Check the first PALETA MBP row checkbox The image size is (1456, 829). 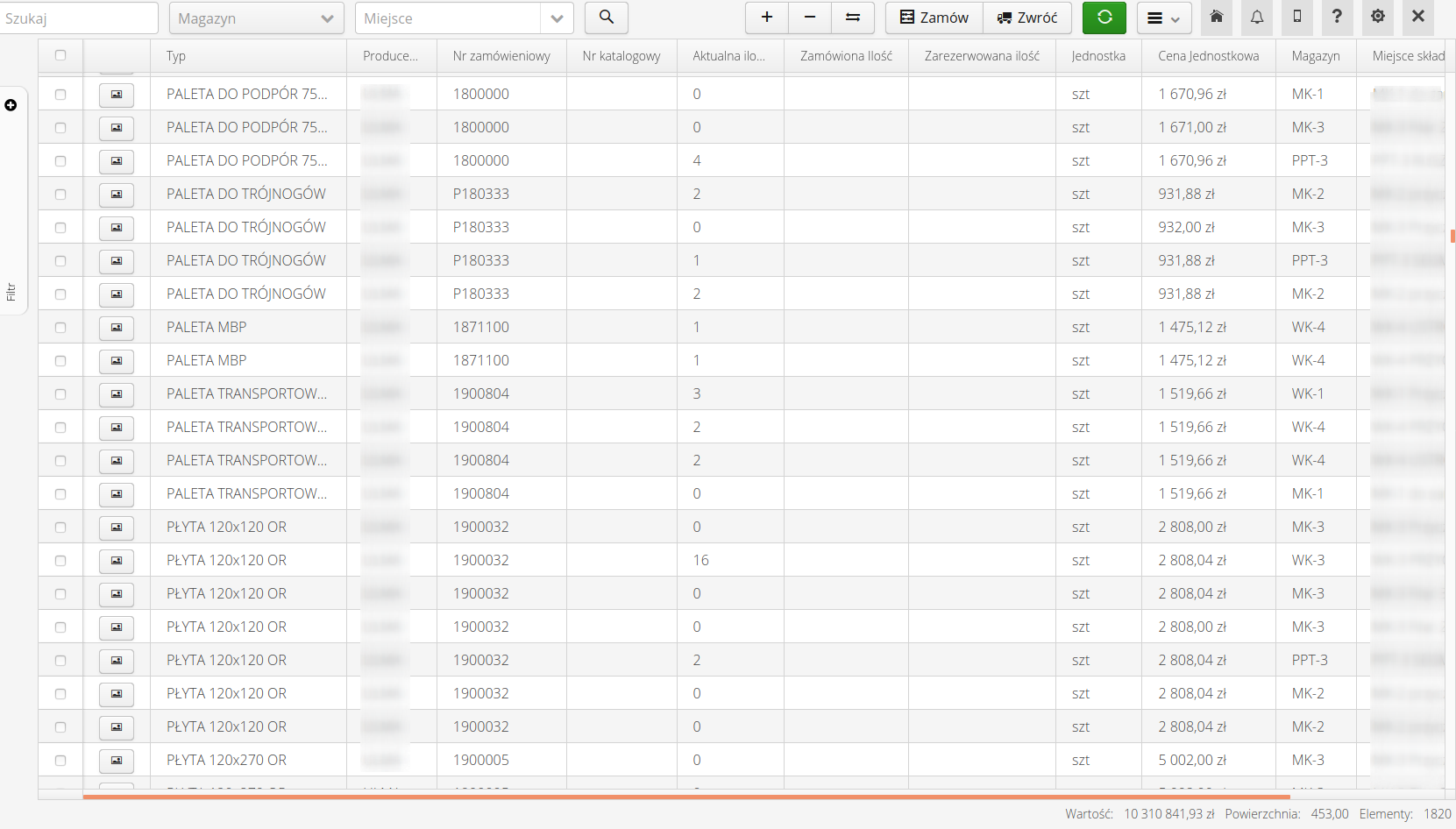[x=60, y=328]
